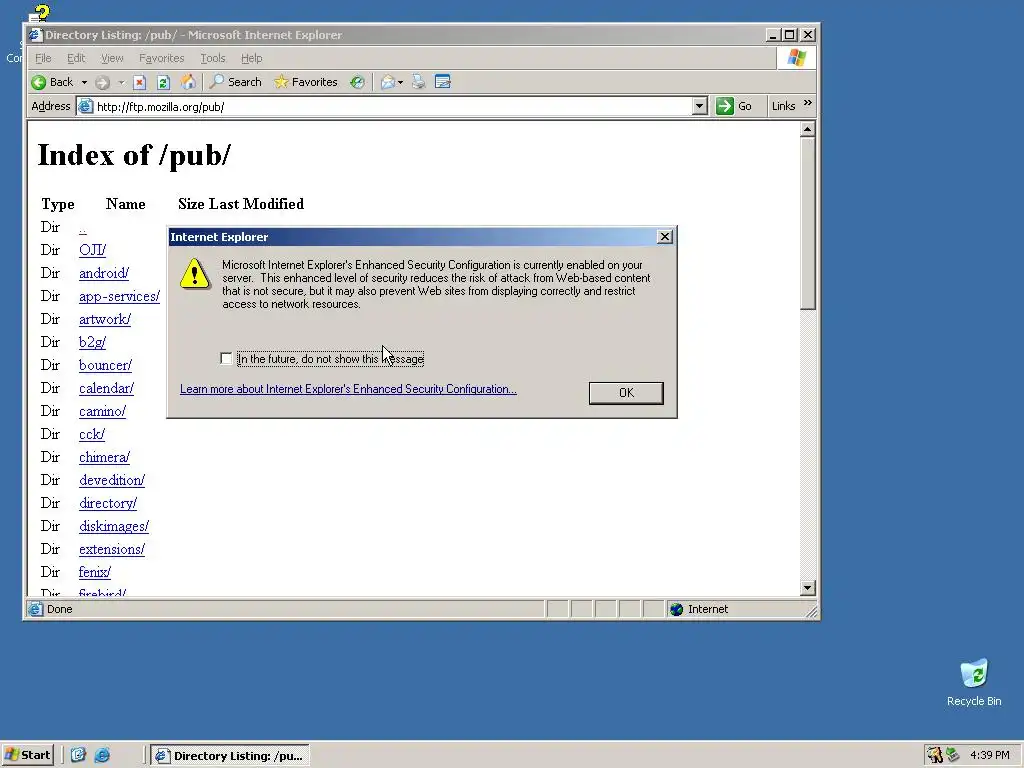Click the Edit page toolbar icon

443,82
